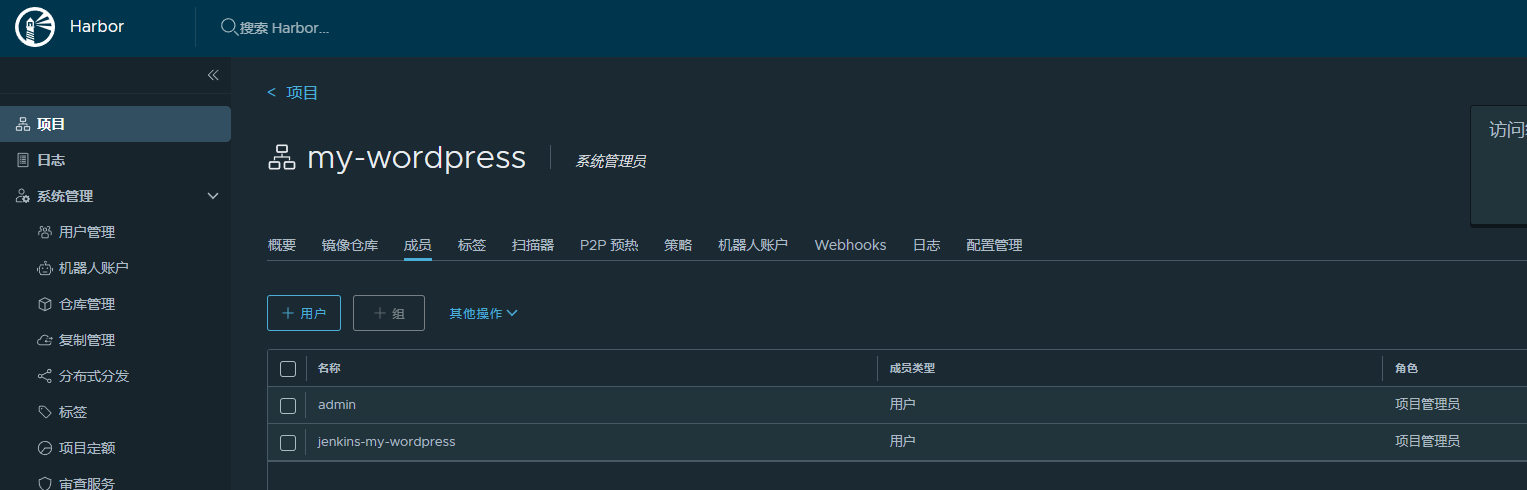
Task: Collapse the sidebar with double-chevron icon
Action: tap(212, 75)
